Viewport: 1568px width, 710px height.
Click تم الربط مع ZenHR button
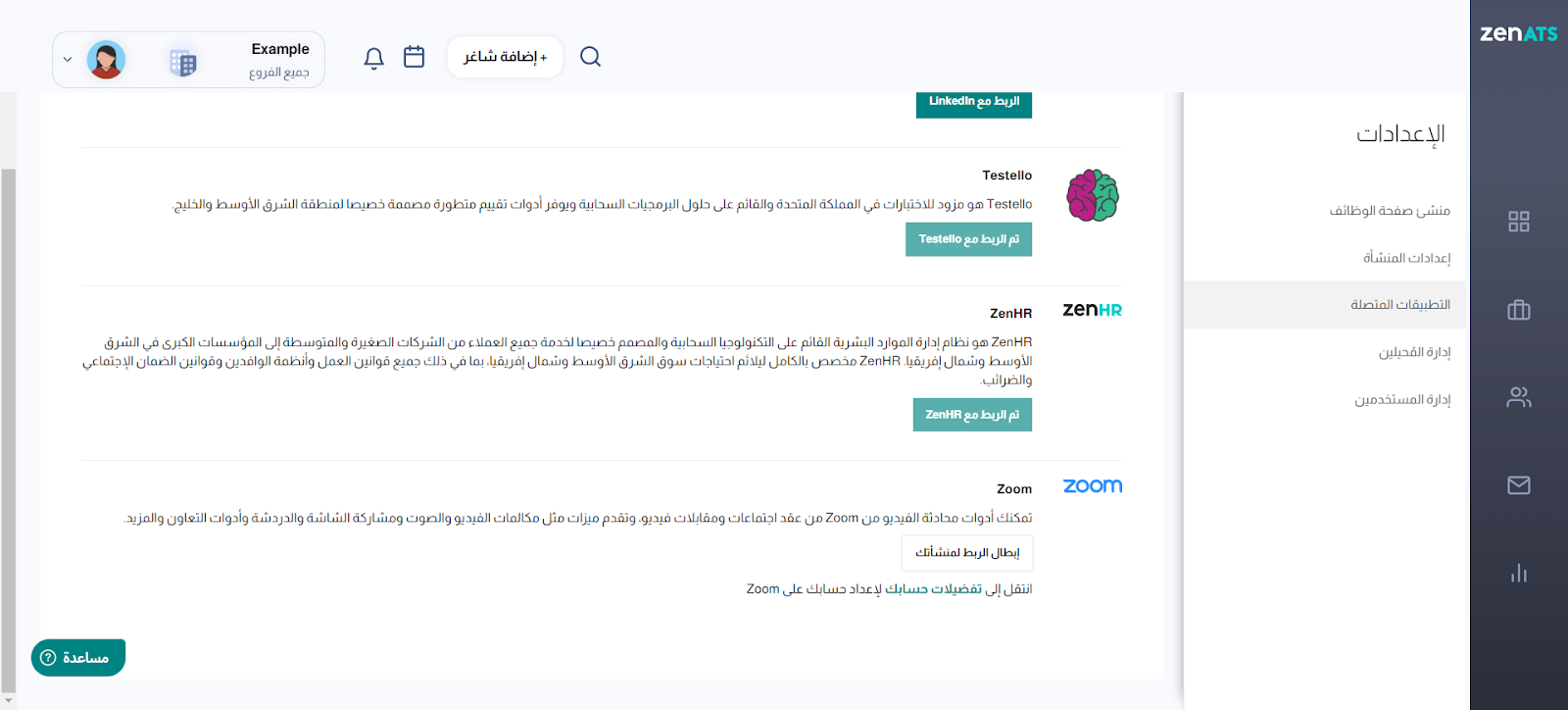pyautogui.click(x=972, y=415)
